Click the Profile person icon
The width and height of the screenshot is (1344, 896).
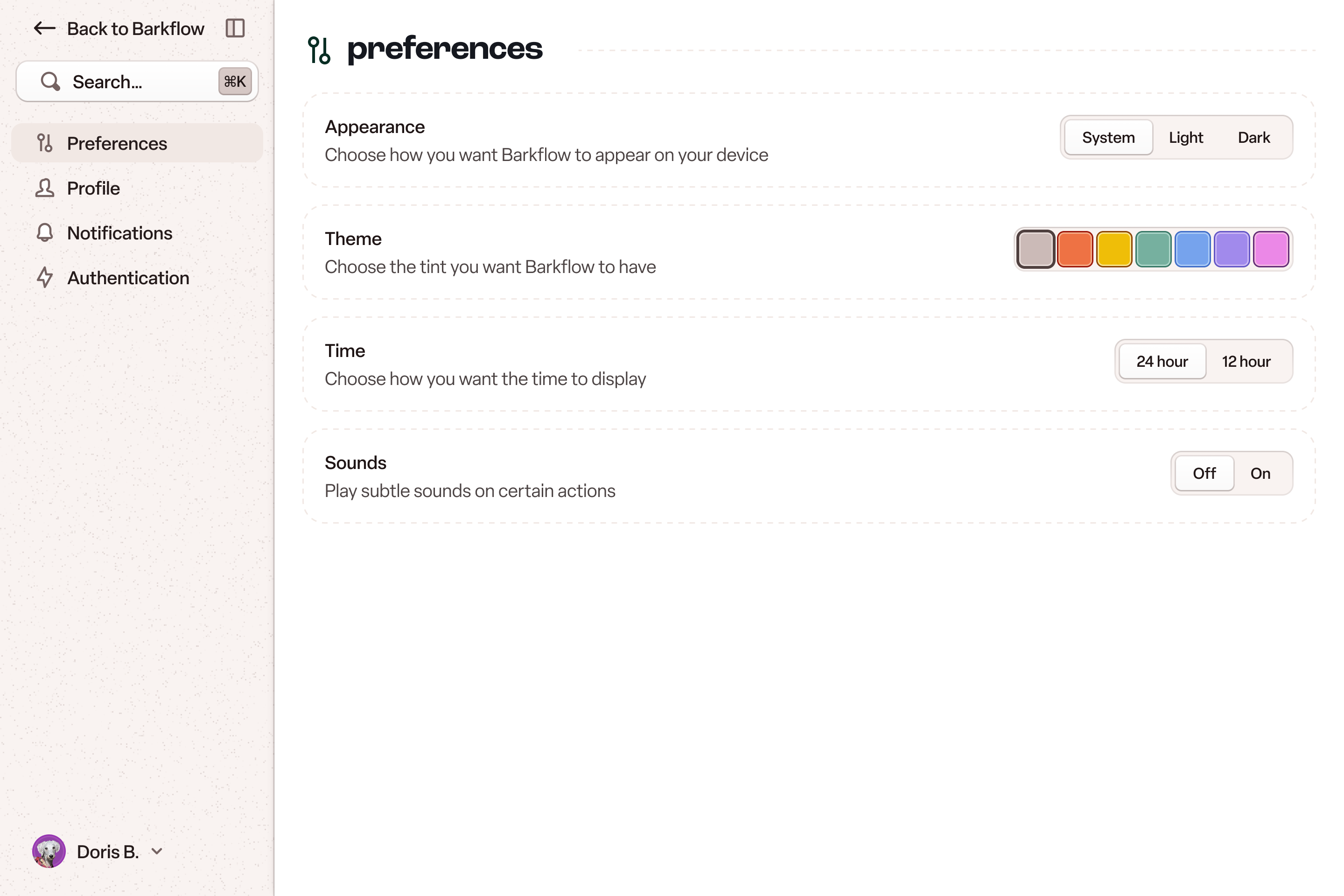[x=45, y=188]
